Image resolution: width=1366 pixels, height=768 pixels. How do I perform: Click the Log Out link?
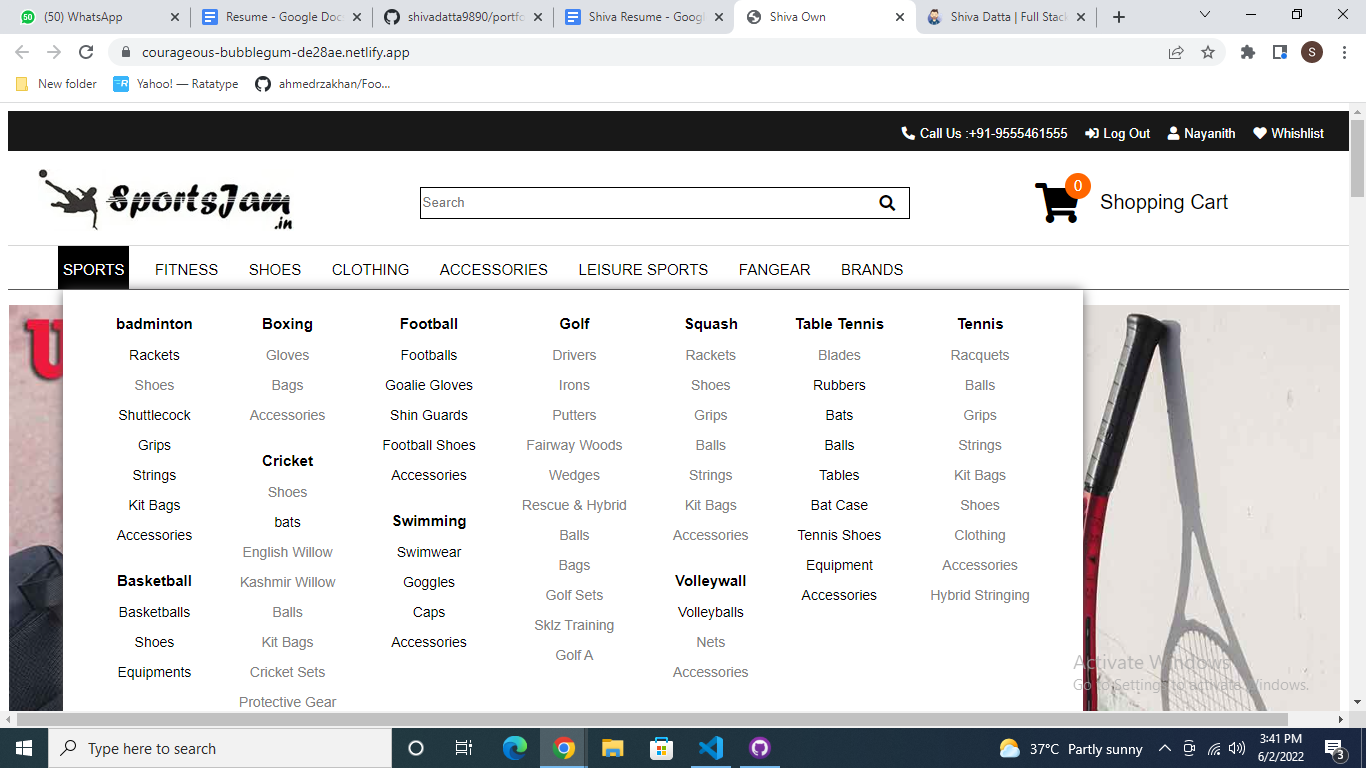coord(1118,133)
